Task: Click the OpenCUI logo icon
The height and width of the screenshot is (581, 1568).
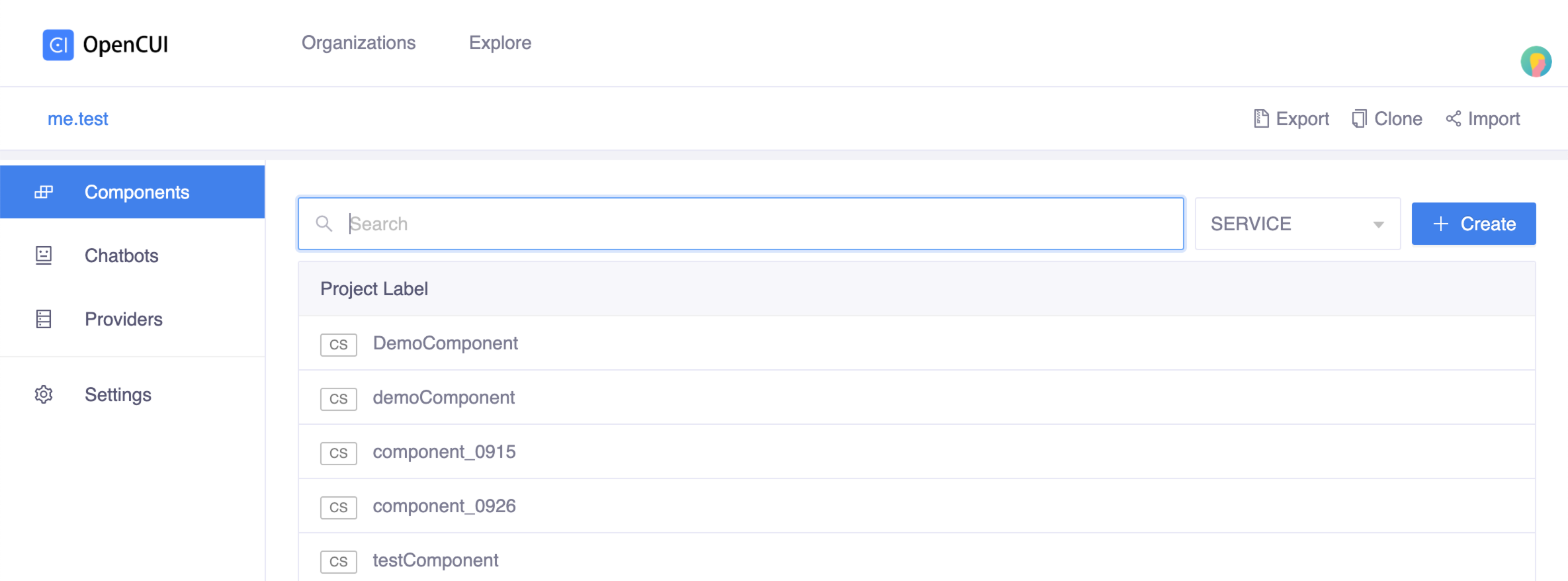Action: 58,44
